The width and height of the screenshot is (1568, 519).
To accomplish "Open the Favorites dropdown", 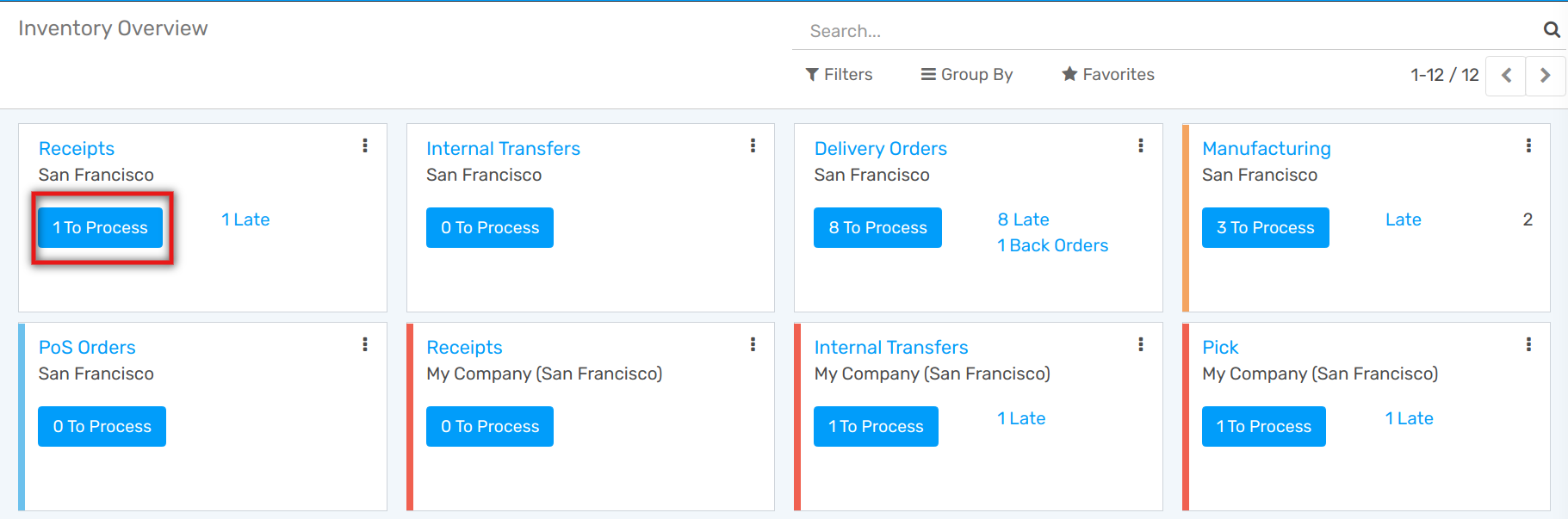I will click(1108, 75).
